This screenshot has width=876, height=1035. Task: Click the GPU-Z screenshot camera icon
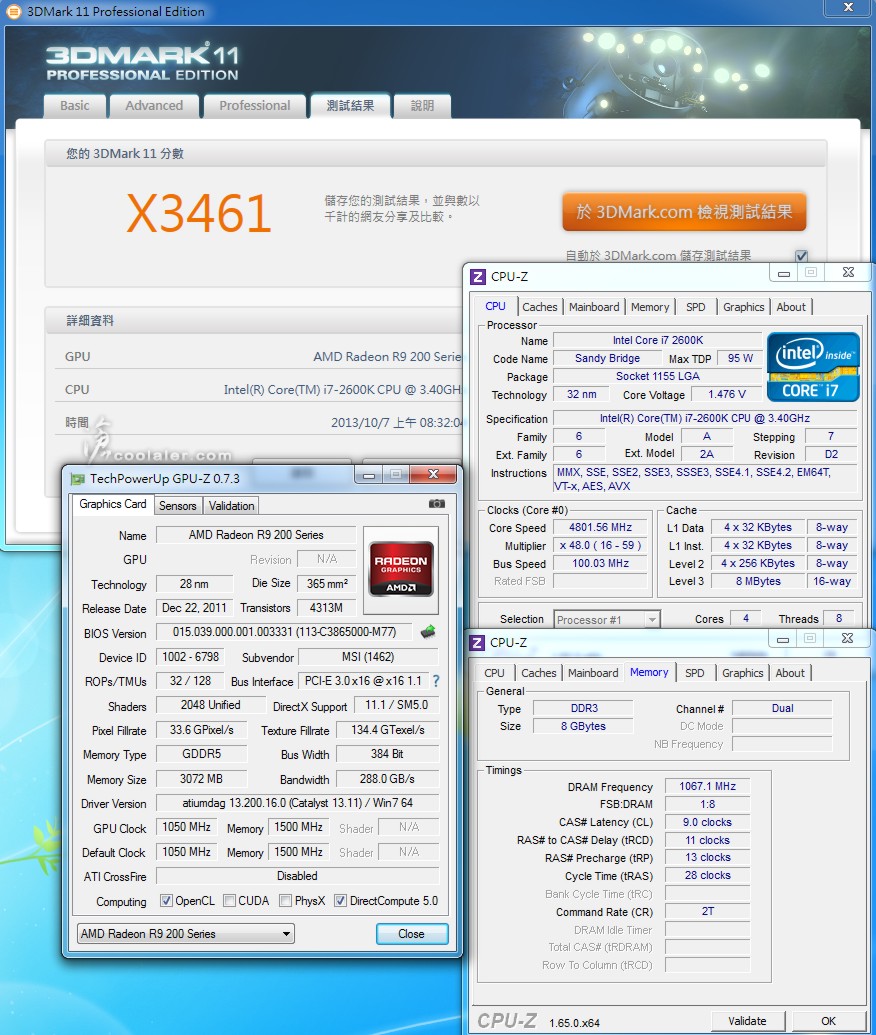point(436,504)
